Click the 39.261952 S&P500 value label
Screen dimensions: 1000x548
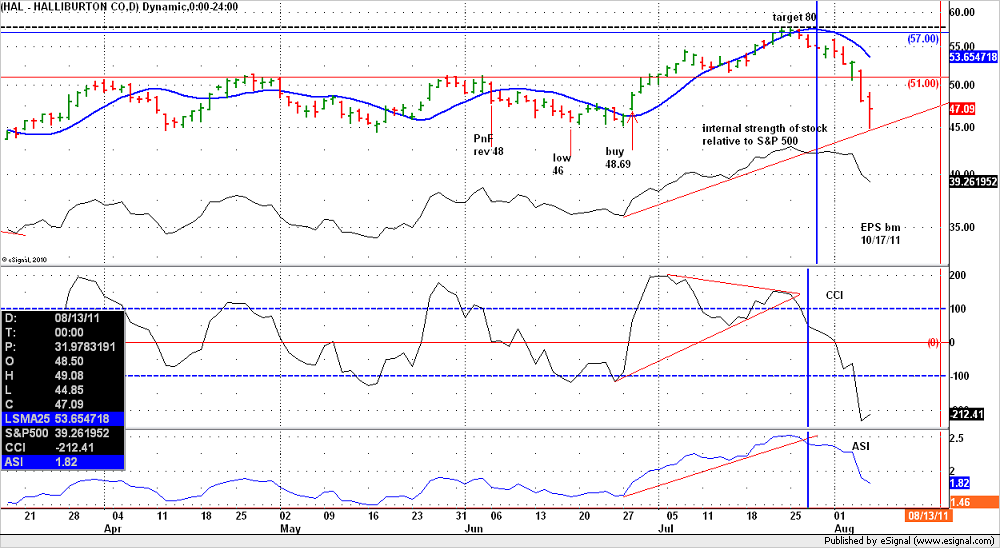pos(974,182)
